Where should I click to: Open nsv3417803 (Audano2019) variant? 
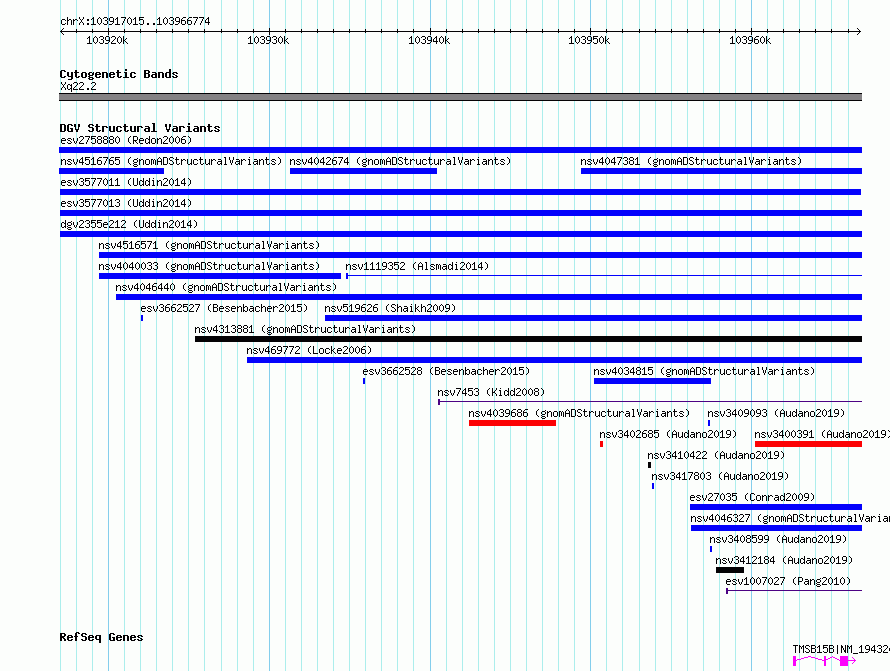click(x=720, y=476)
